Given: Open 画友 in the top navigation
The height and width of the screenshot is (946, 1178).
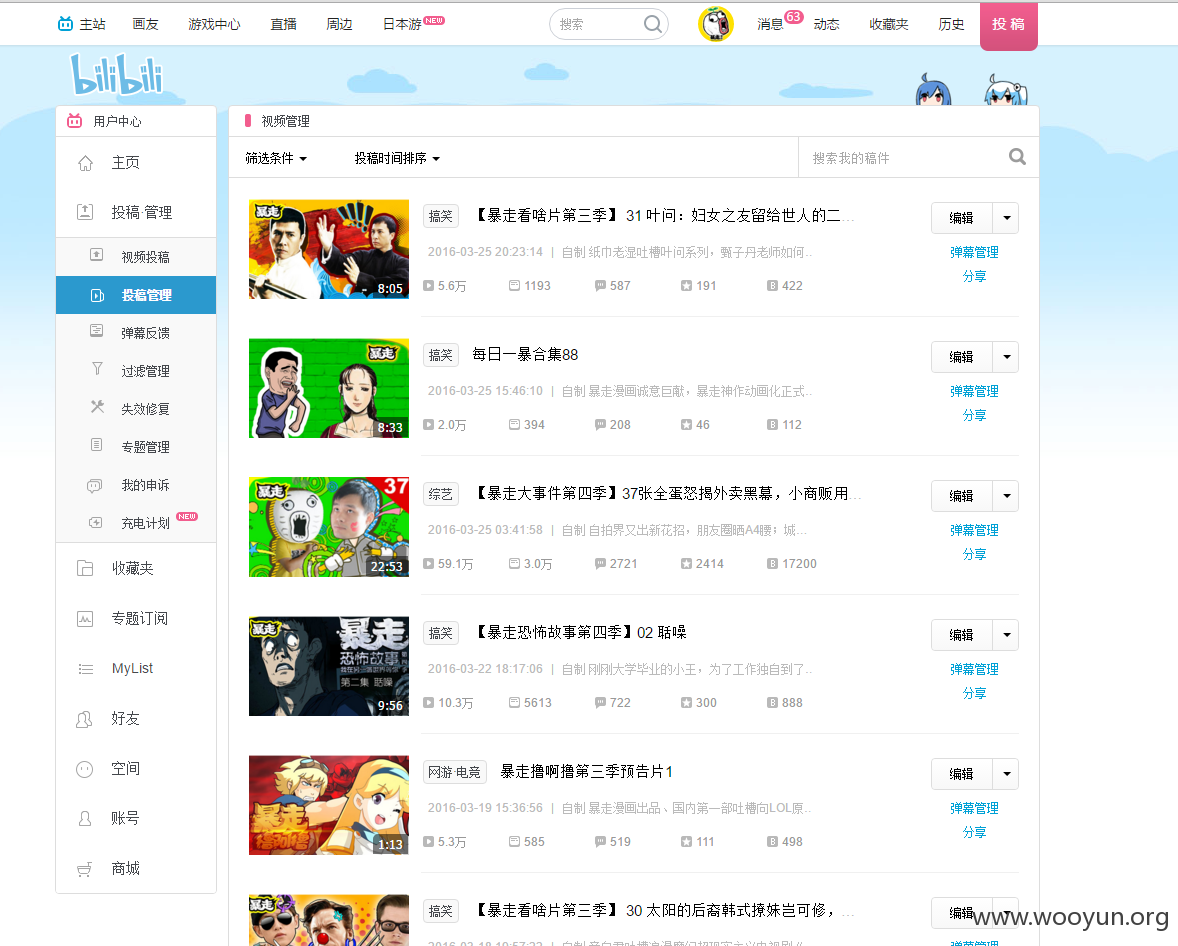Looking at the screenshot, I should point(145,24).
